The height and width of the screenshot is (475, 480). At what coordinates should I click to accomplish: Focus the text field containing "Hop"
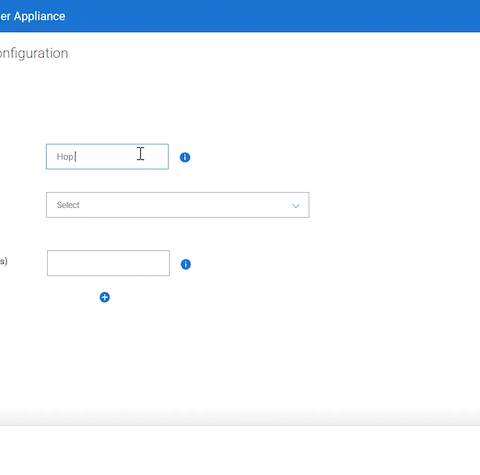[x=107, y=157]
